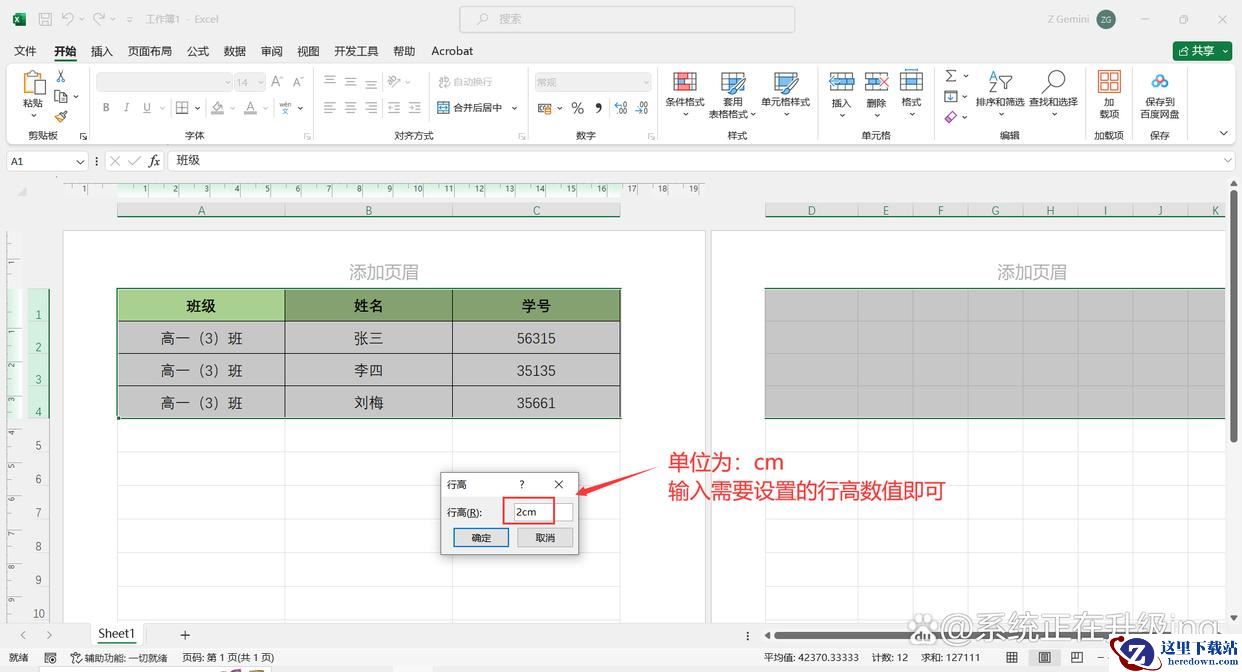Click 取消 to cancel the dialog
Viewport: 1242px width, 672px height.
pos(545,538)
